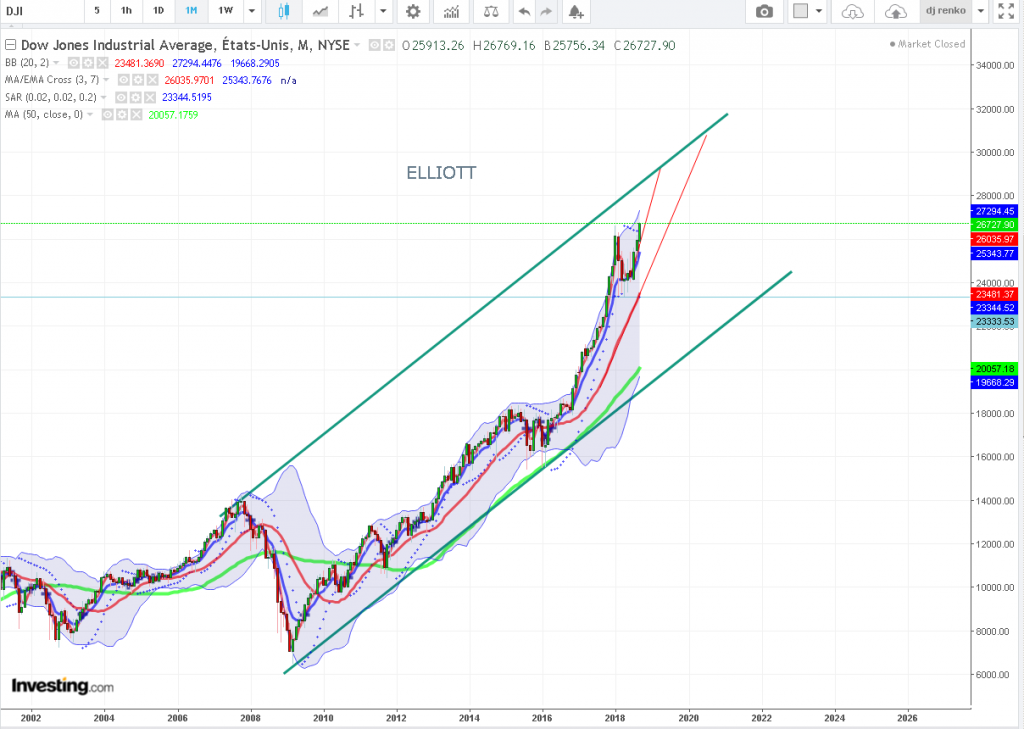Switch to the 1h interval
Viewport: 1024px width, 729px height.
tap(127, 10)
